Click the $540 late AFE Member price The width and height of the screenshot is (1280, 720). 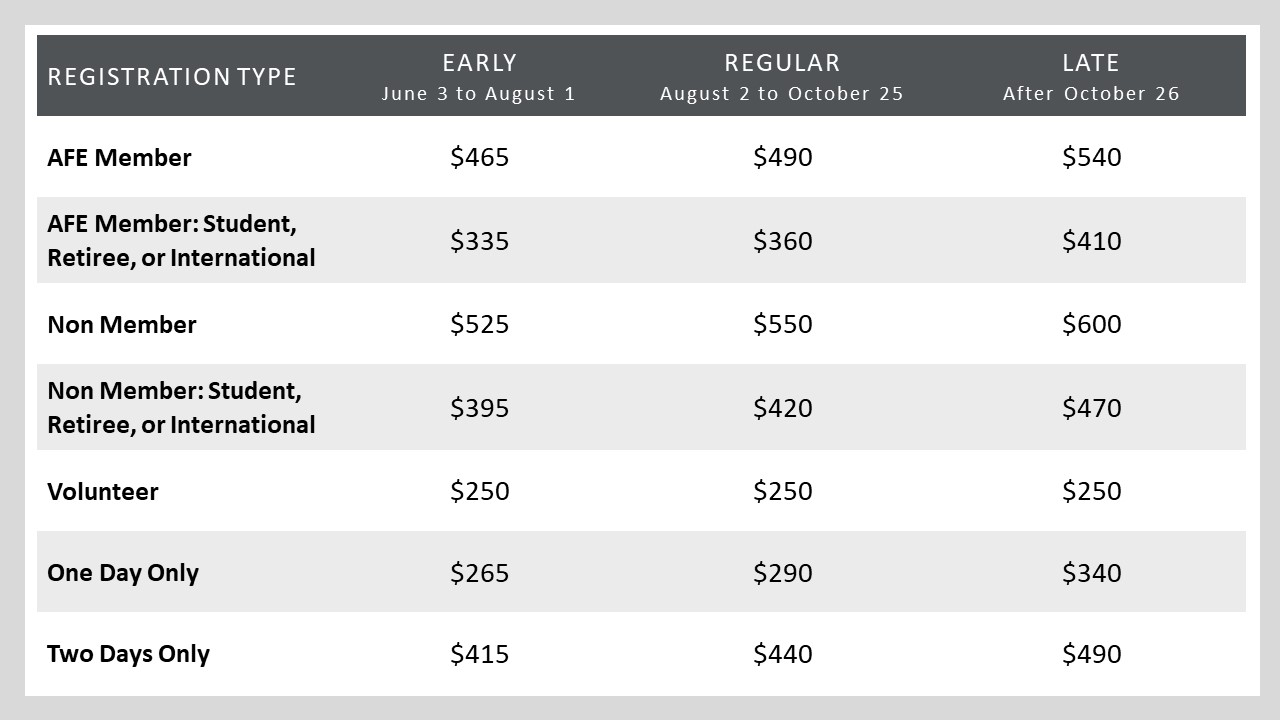(1092, 158)
